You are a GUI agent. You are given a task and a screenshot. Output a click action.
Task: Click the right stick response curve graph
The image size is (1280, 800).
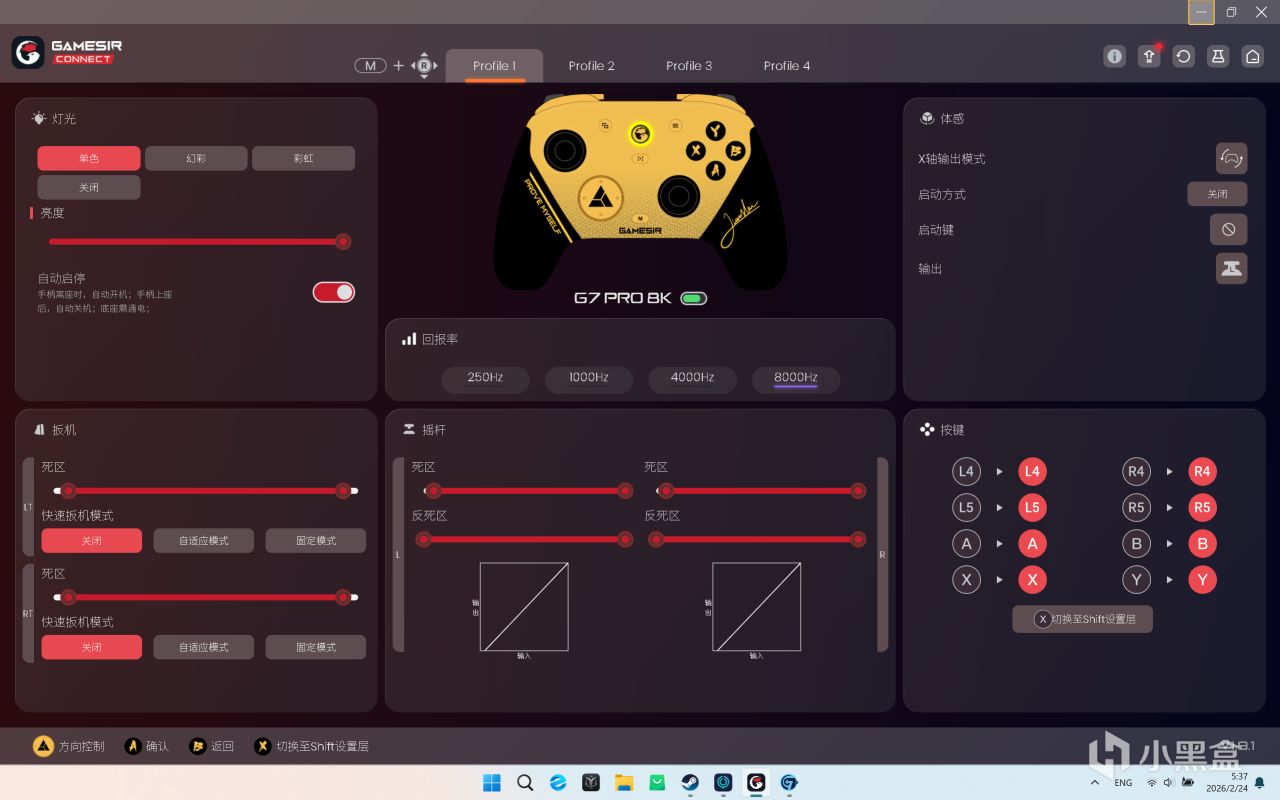757,607
